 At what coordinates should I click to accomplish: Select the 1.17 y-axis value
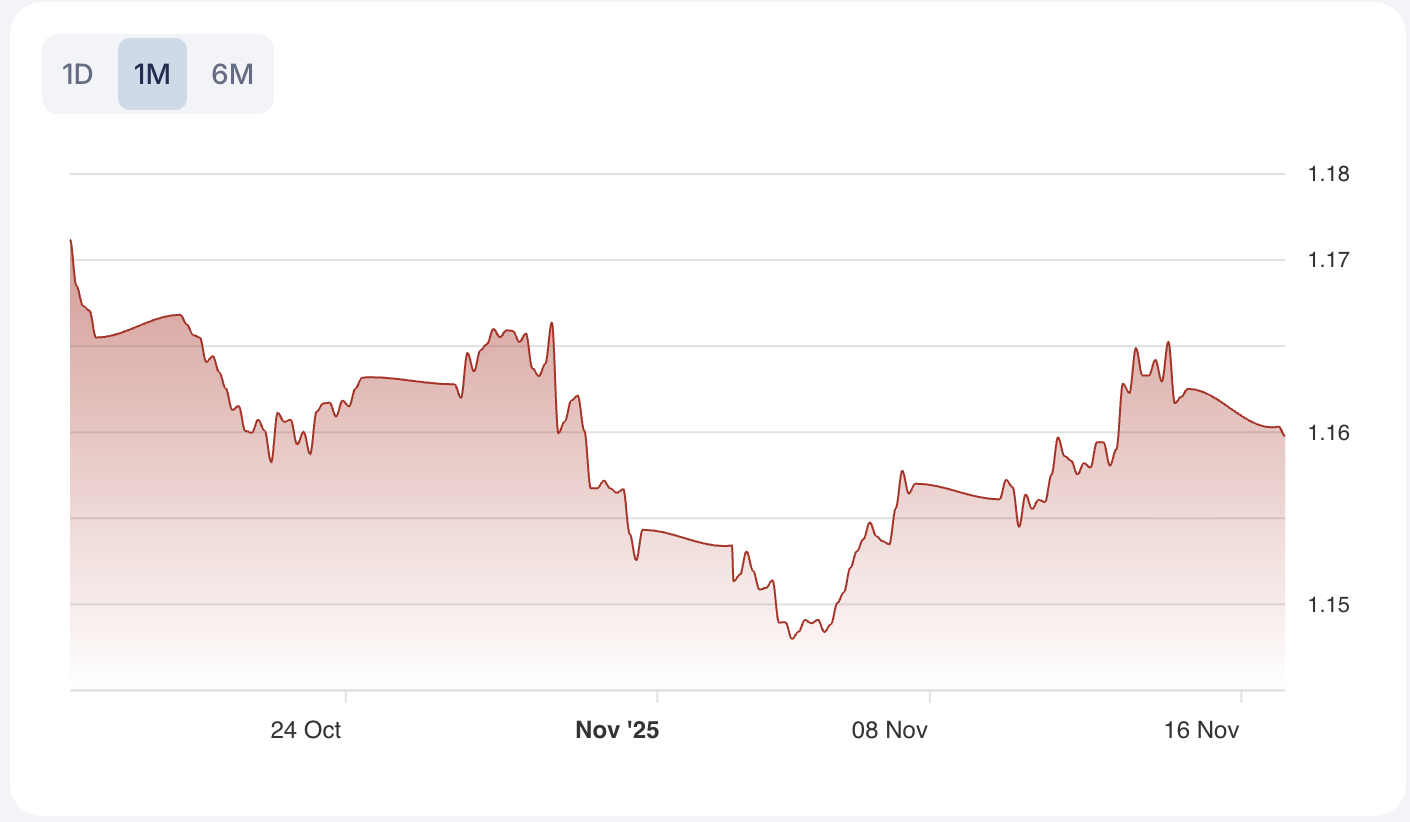tap(1328, 261)
